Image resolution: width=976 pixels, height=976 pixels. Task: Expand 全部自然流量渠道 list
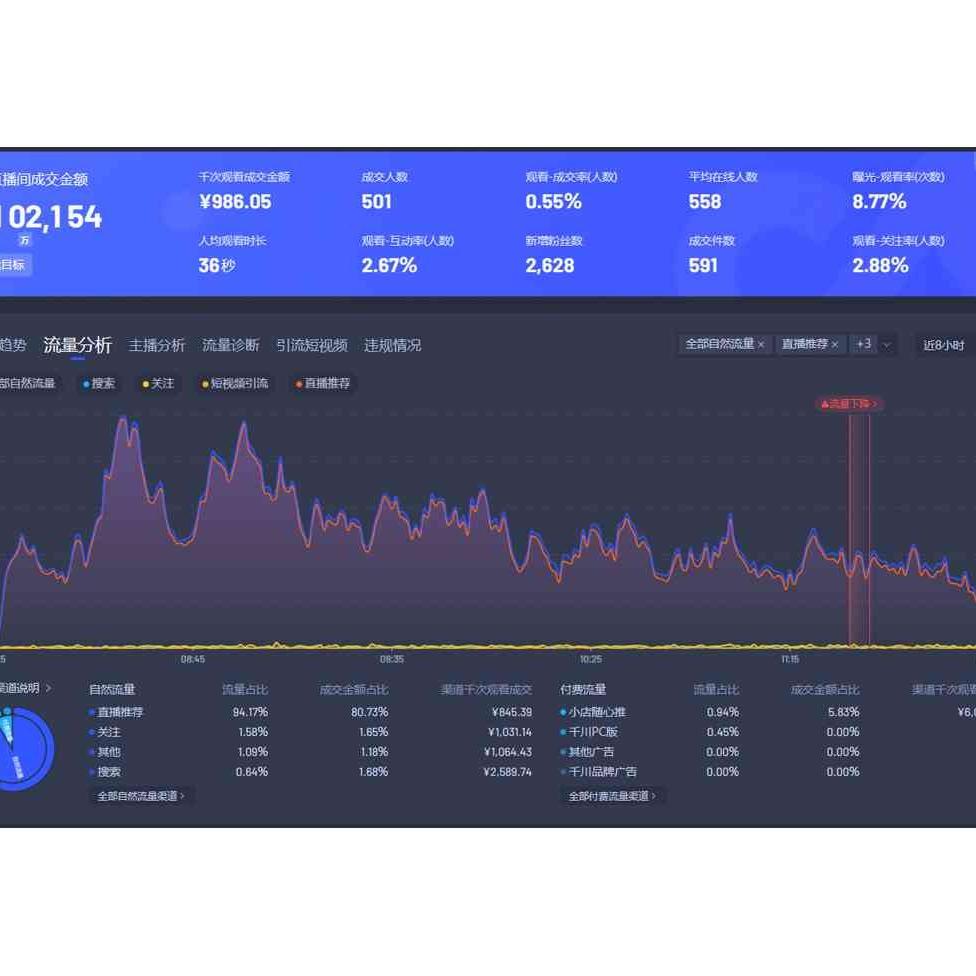[x=141, y=796]
